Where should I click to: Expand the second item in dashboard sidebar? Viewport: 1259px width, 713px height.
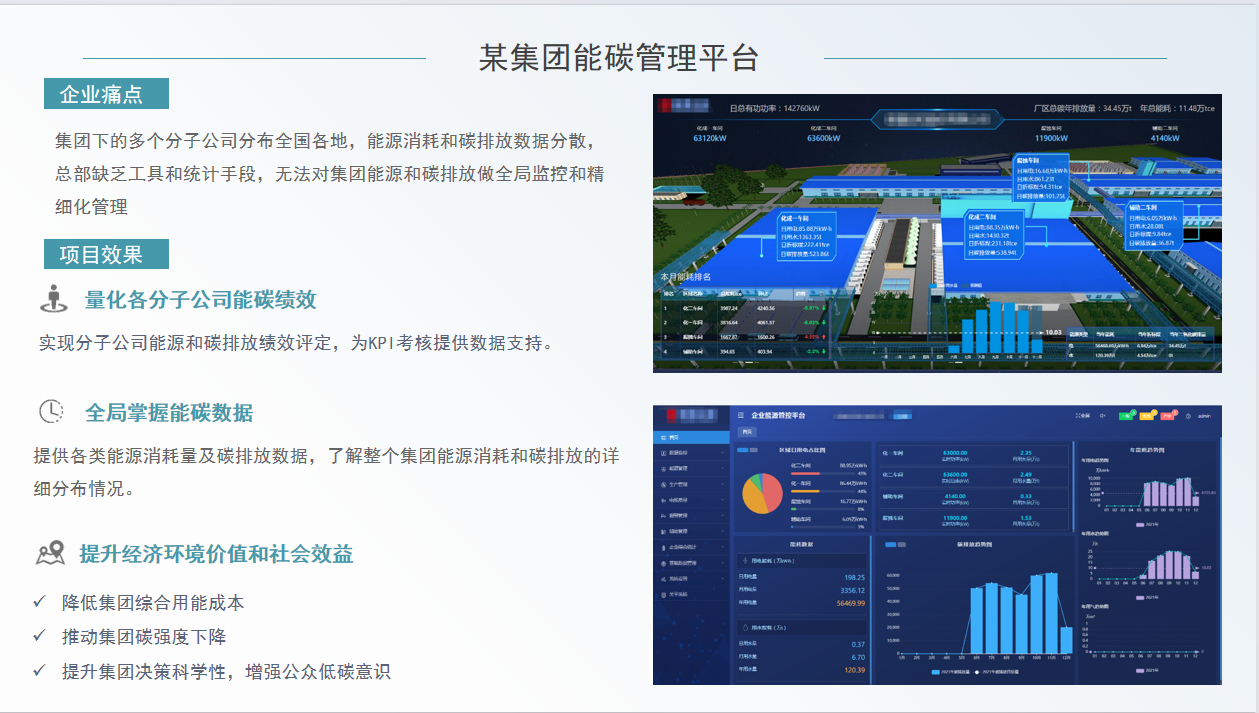[690, 453]
